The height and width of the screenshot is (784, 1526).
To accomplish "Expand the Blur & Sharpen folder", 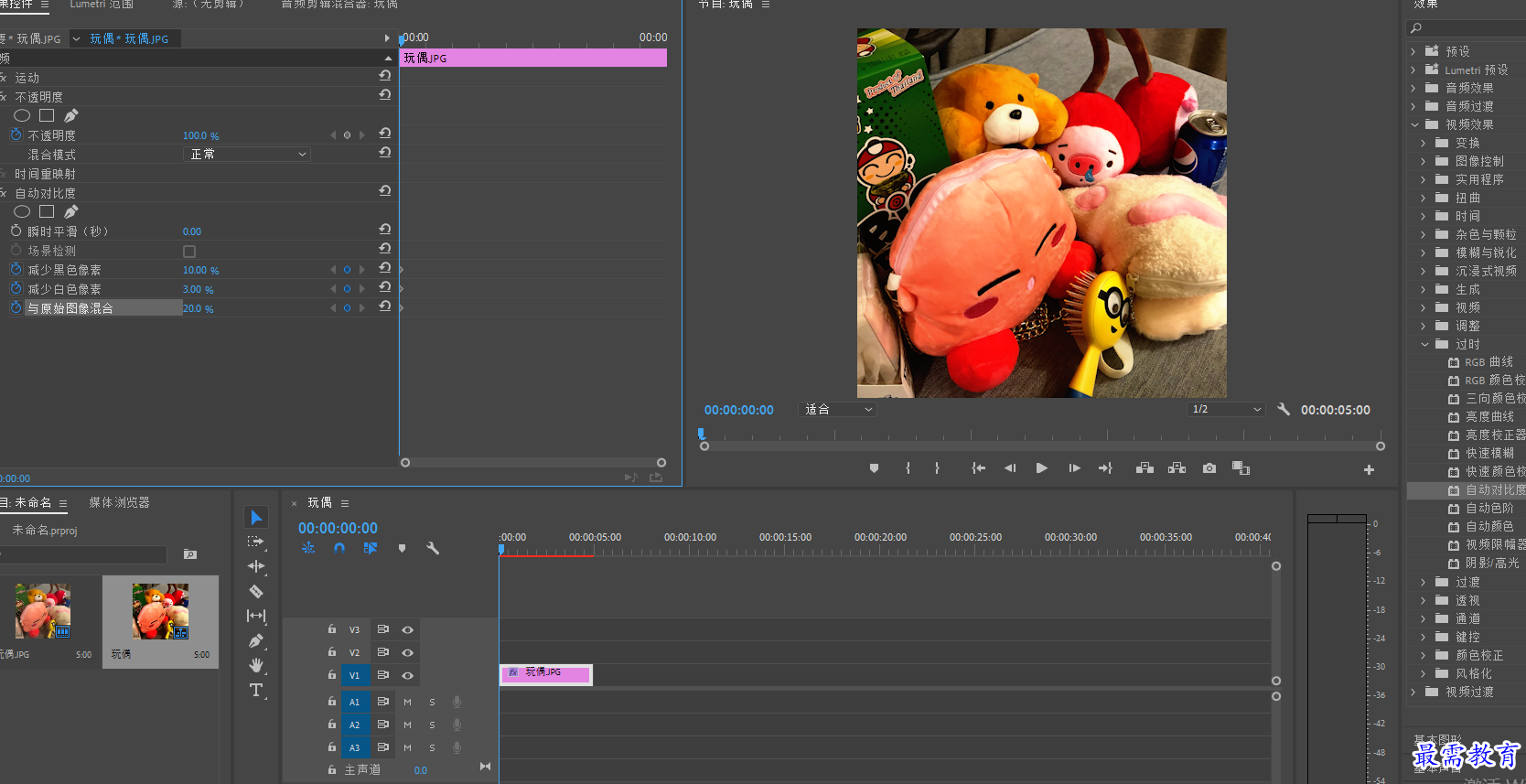I will click(x=1424, y=252).
